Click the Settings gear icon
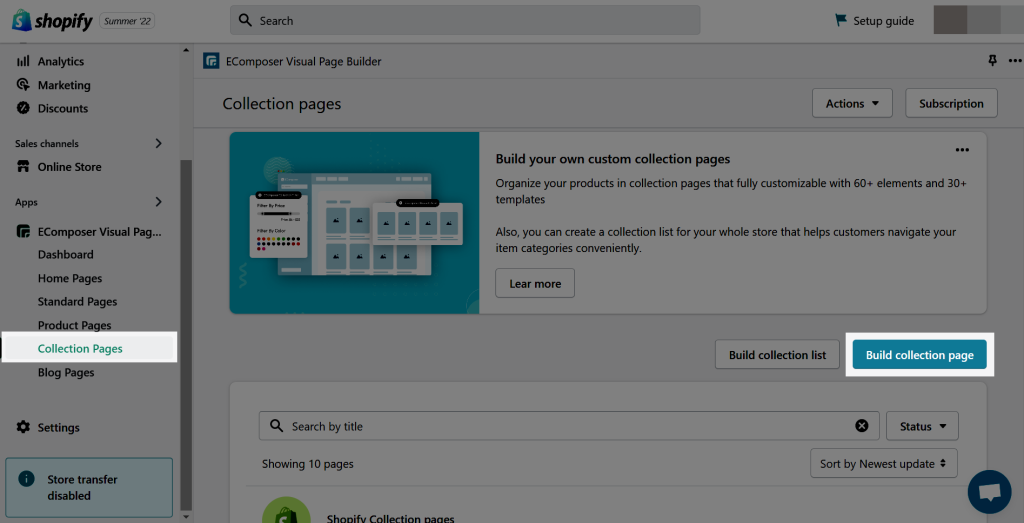The height and width of the screenshot is (523, 1024). click(23, 427)
